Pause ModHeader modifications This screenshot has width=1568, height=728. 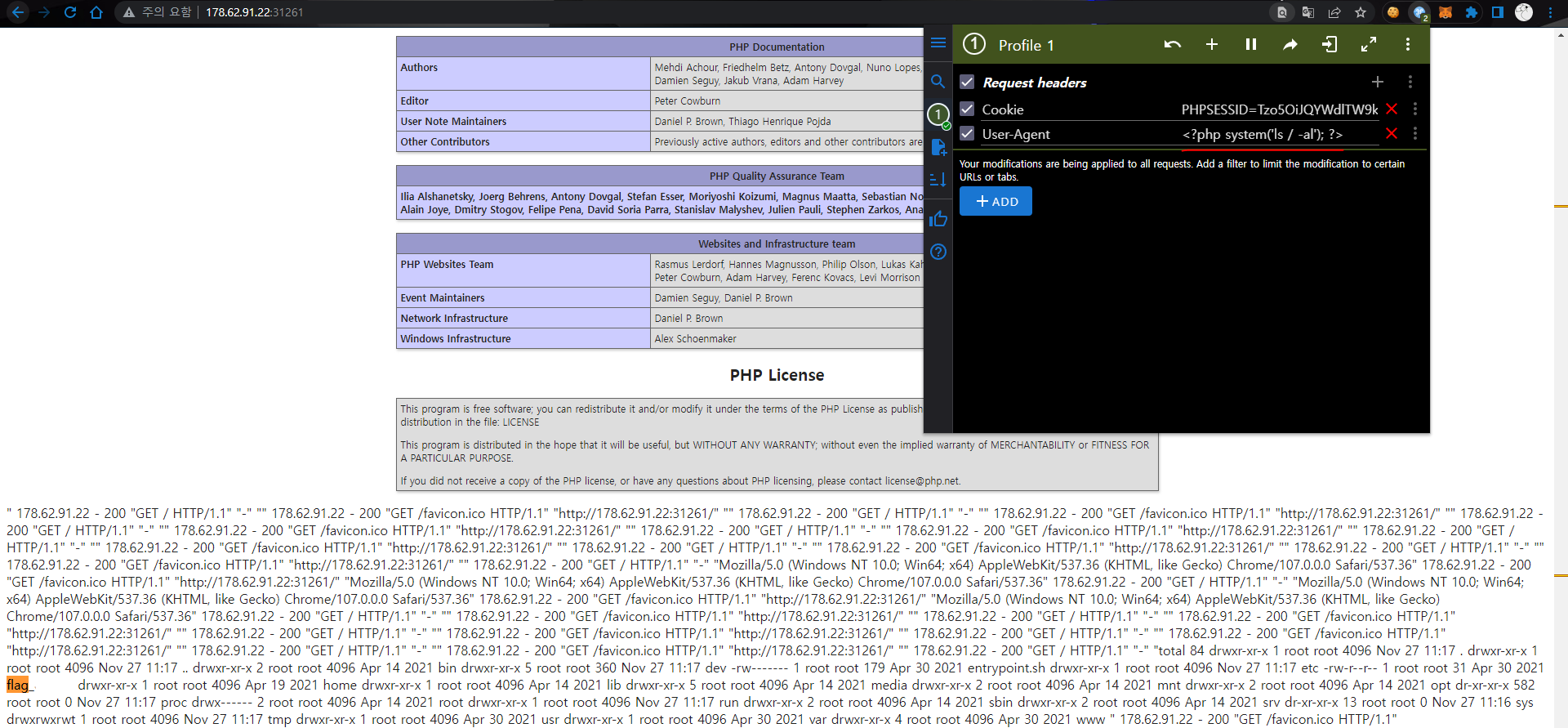(1251, 44)
